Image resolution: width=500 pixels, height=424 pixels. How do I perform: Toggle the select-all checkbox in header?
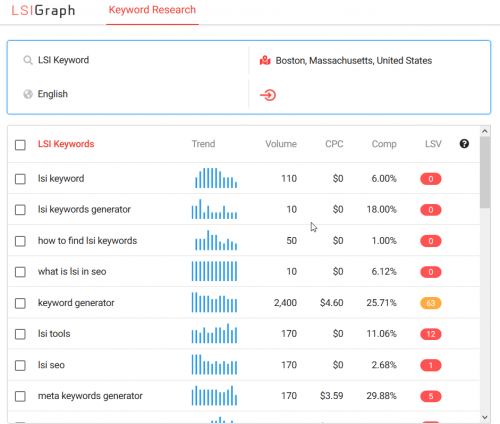(20, 145)
